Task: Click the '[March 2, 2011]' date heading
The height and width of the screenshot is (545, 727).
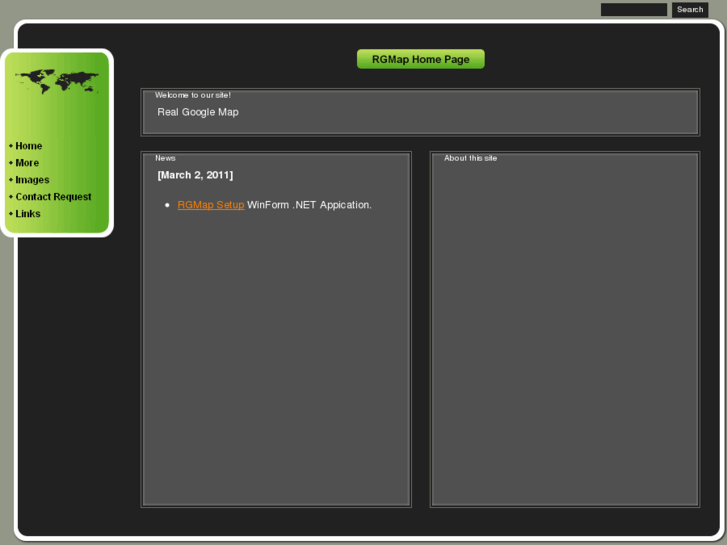Action: 195,175
